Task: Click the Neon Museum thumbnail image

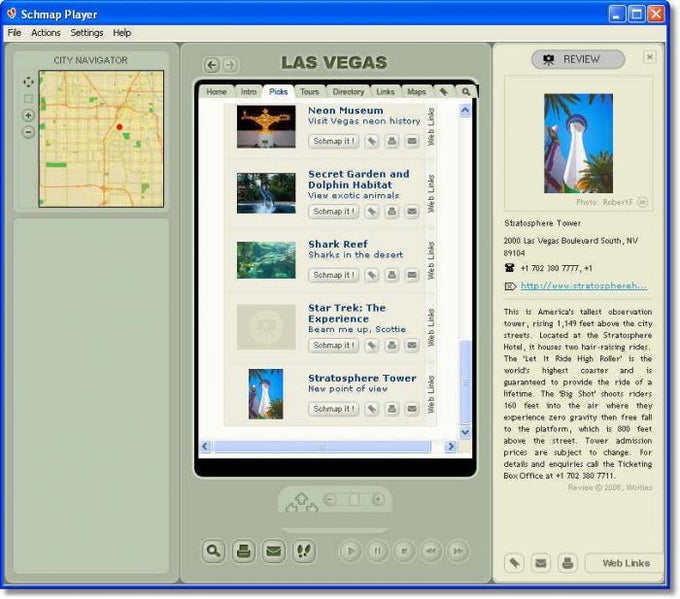Action: 266,127
